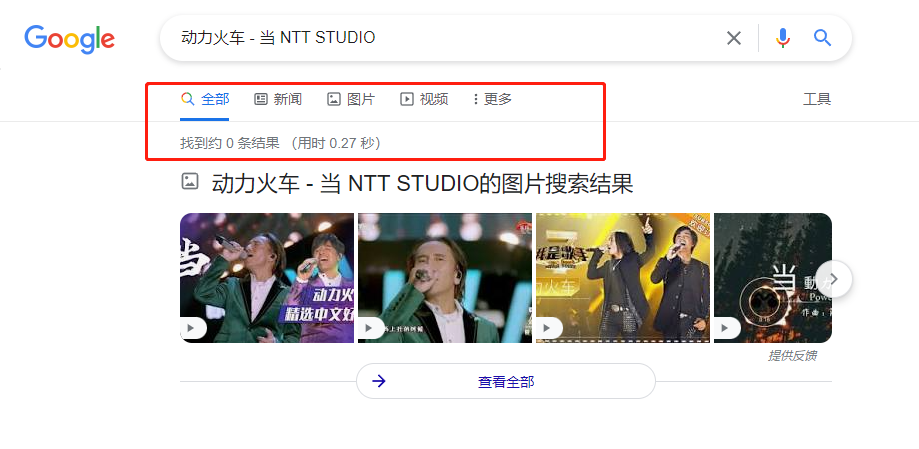Open the third thumbnail with yellow stage background
This screenshot has height=449, width=919.
[x=623, y=278]
